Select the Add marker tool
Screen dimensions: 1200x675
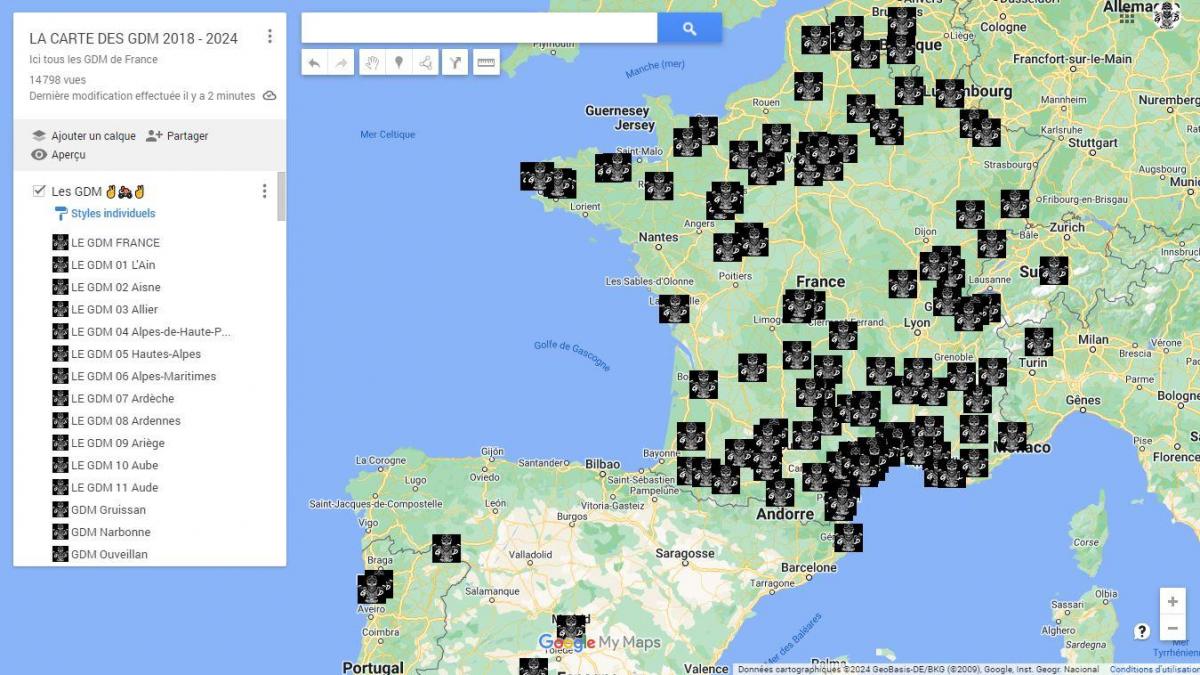pos(398,62)
